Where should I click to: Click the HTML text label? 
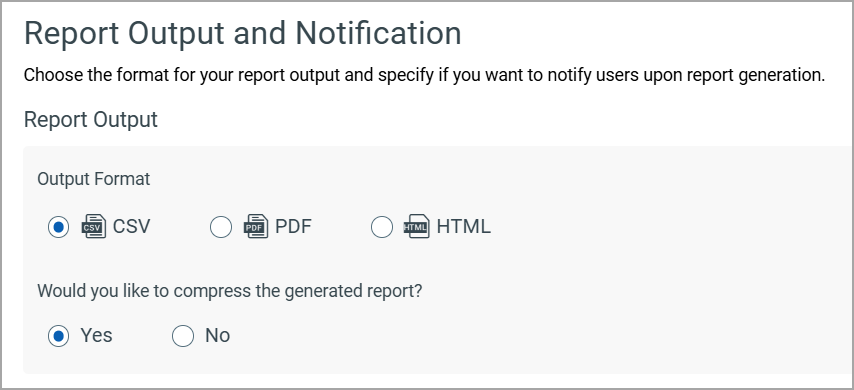(463, 226)
